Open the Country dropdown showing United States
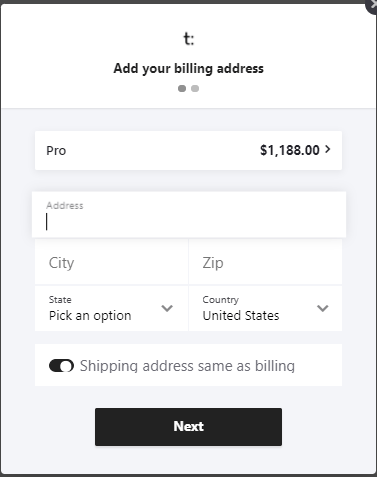The image size is (377, 477). [x=265, y=308]
